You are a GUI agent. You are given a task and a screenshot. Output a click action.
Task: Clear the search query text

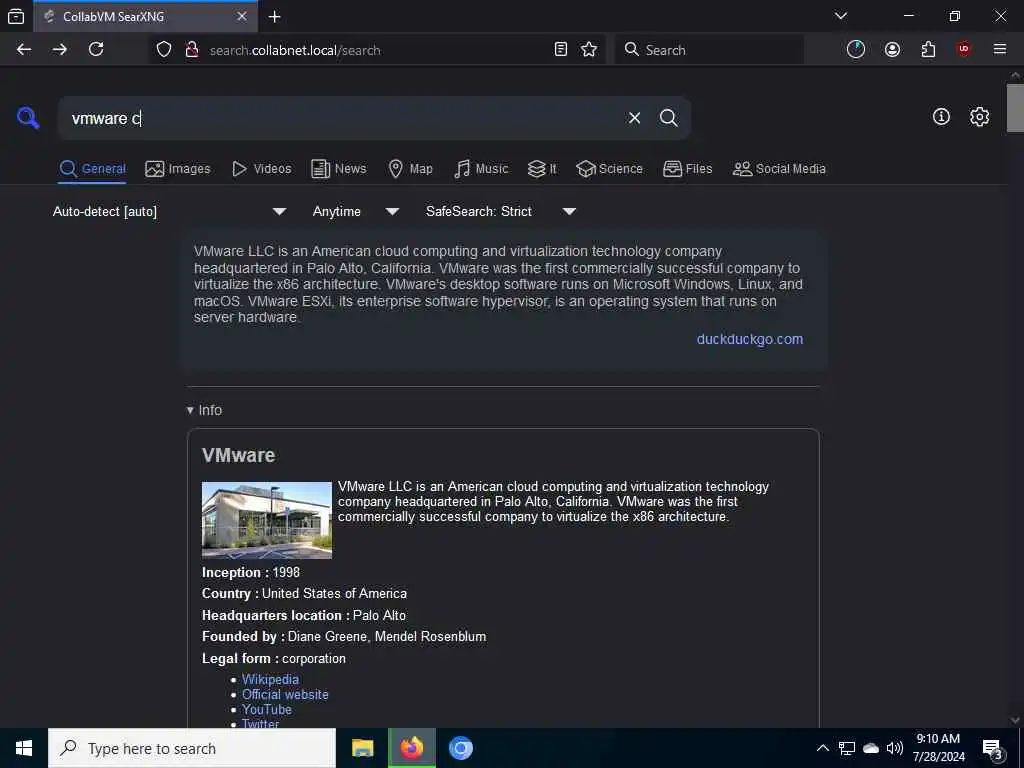634,118
